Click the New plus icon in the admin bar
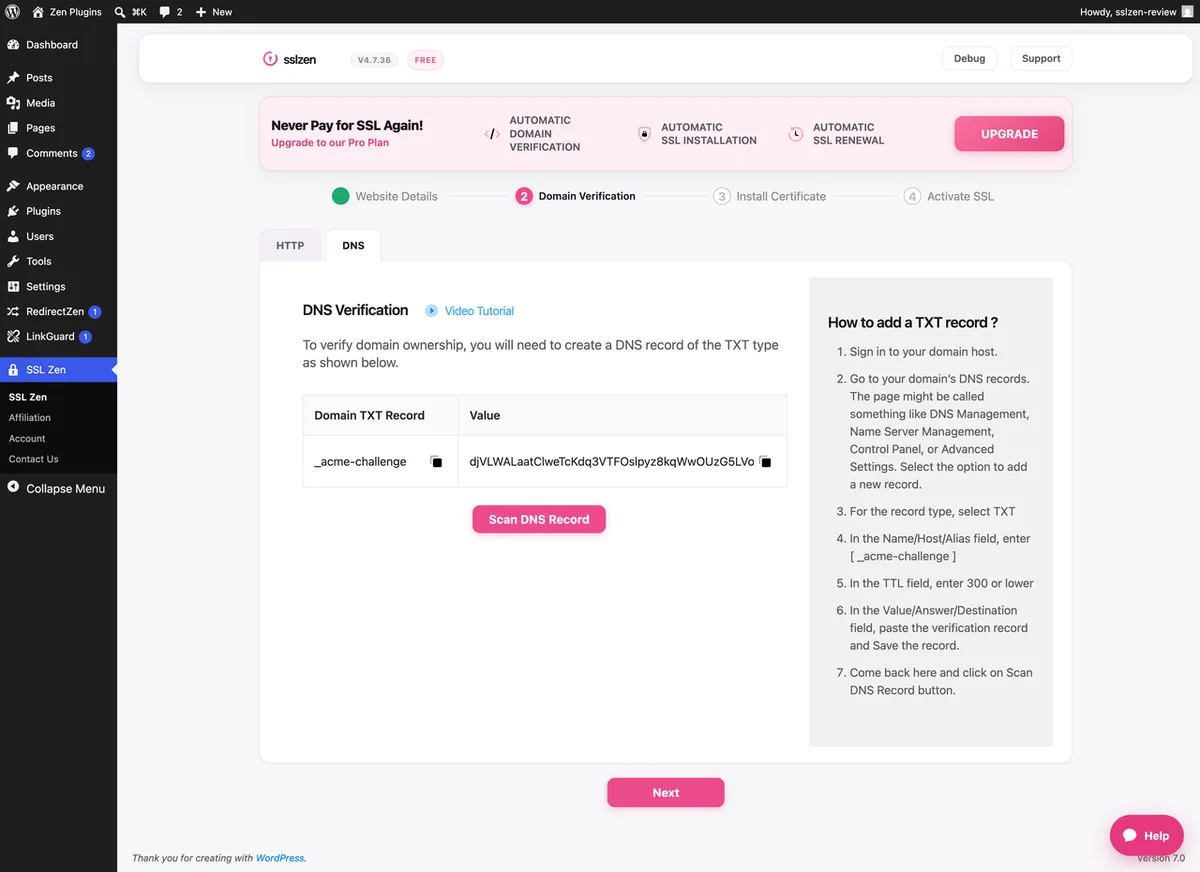 200,12
